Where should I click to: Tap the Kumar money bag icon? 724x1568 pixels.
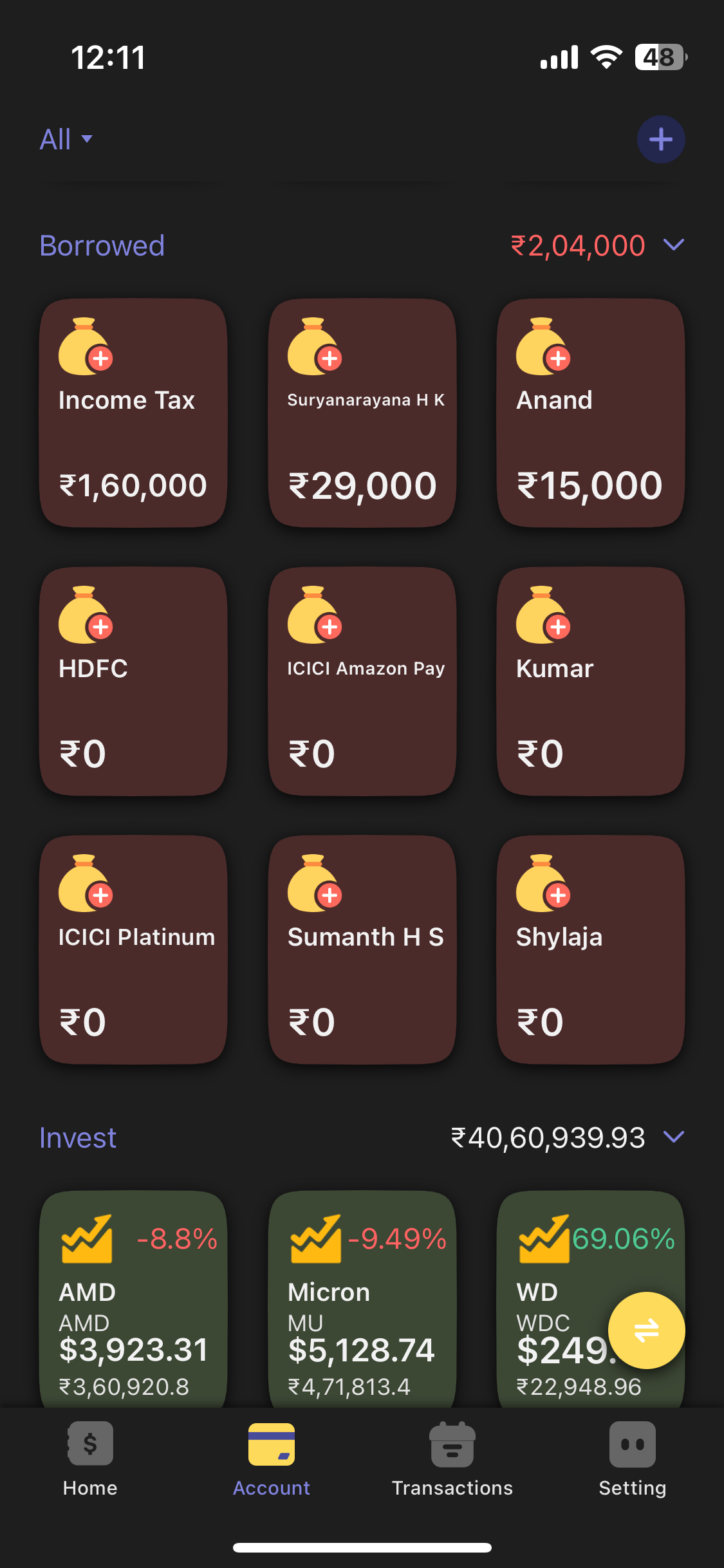point(543,615)
